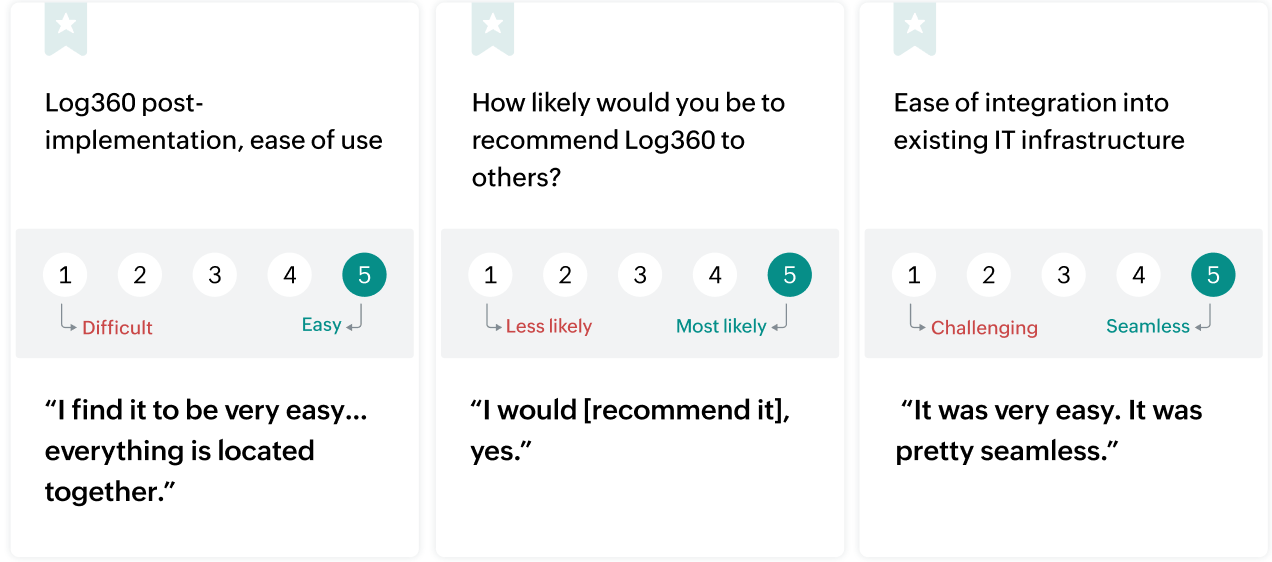This screenshot has width=1272, height=562.
Task: Select rating 2 for recommending Log360
Action: point(565,275)
